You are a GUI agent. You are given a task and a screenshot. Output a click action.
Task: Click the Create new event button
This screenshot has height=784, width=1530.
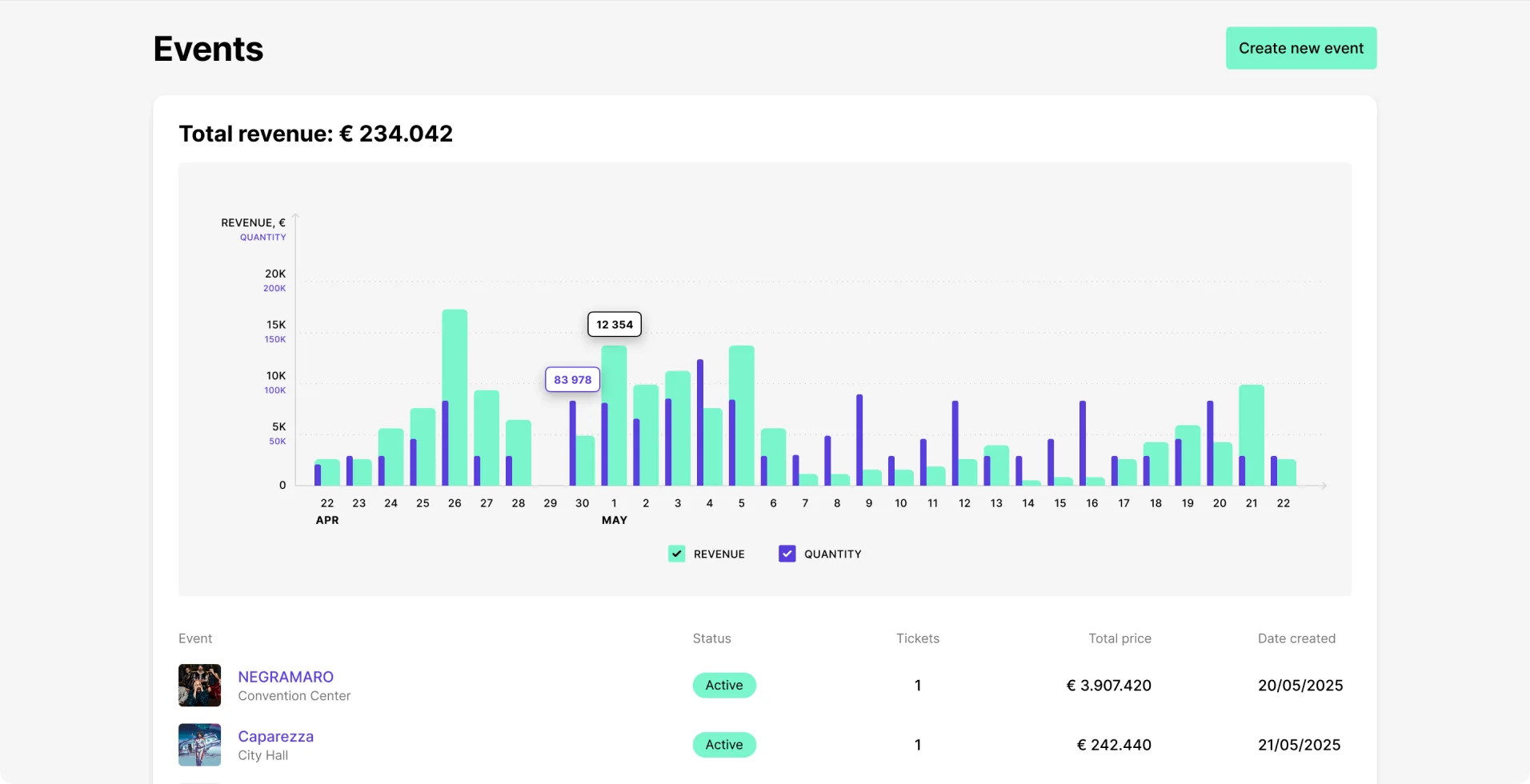tap(1301, 48)
